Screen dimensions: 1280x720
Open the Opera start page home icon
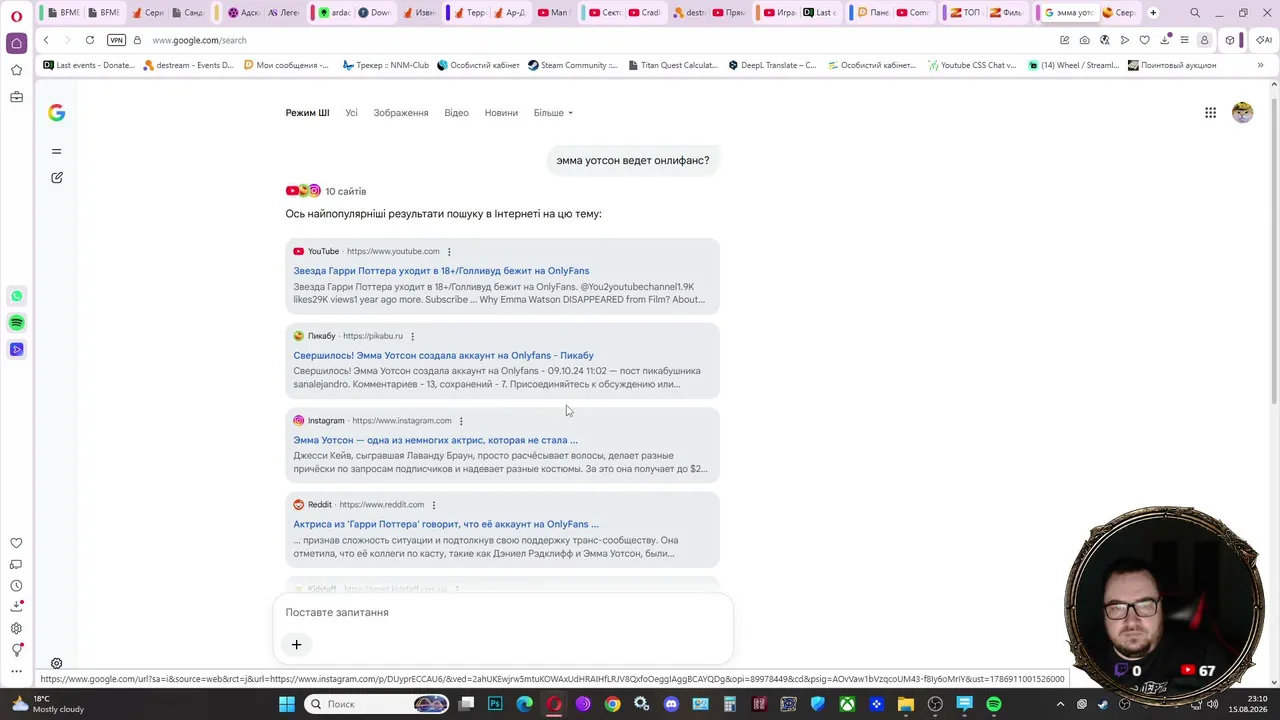tap(16, 43)
